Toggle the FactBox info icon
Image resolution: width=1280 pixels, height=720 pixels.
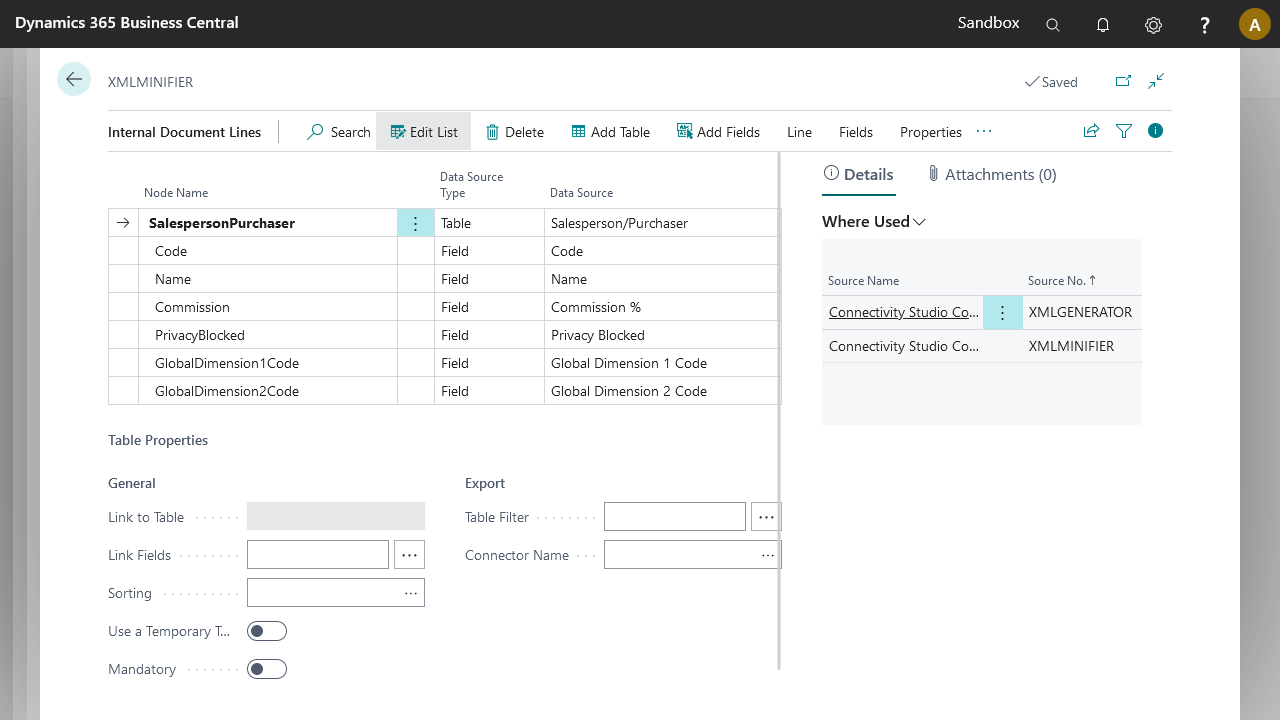[1156, 131]
